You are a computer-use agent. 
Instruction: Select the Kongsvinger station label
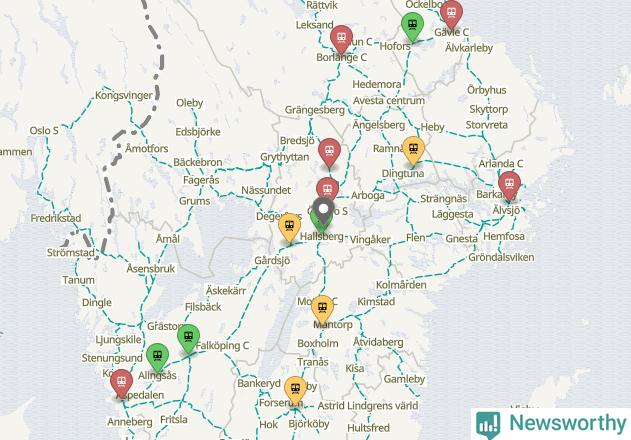pos(124,95)
